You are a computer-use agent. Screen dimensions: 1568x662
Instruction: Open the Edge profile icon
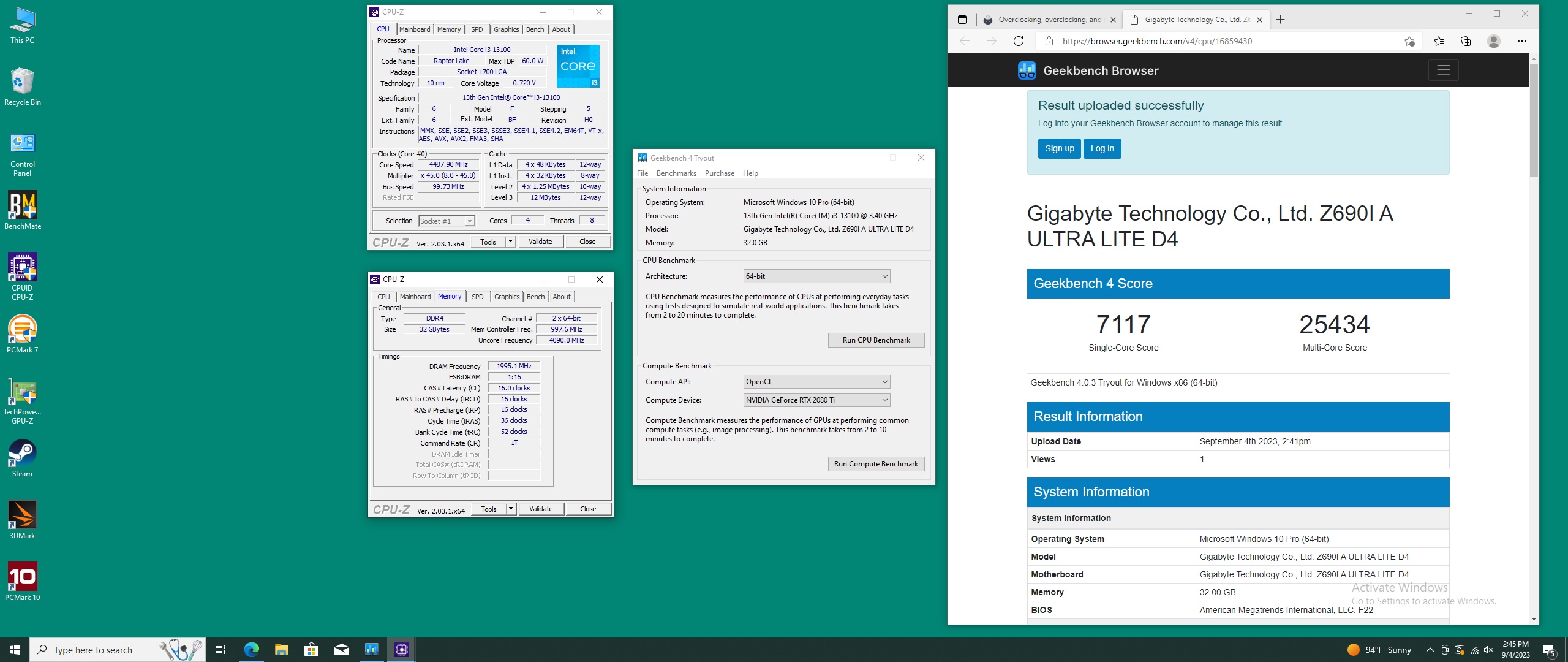1494,41
